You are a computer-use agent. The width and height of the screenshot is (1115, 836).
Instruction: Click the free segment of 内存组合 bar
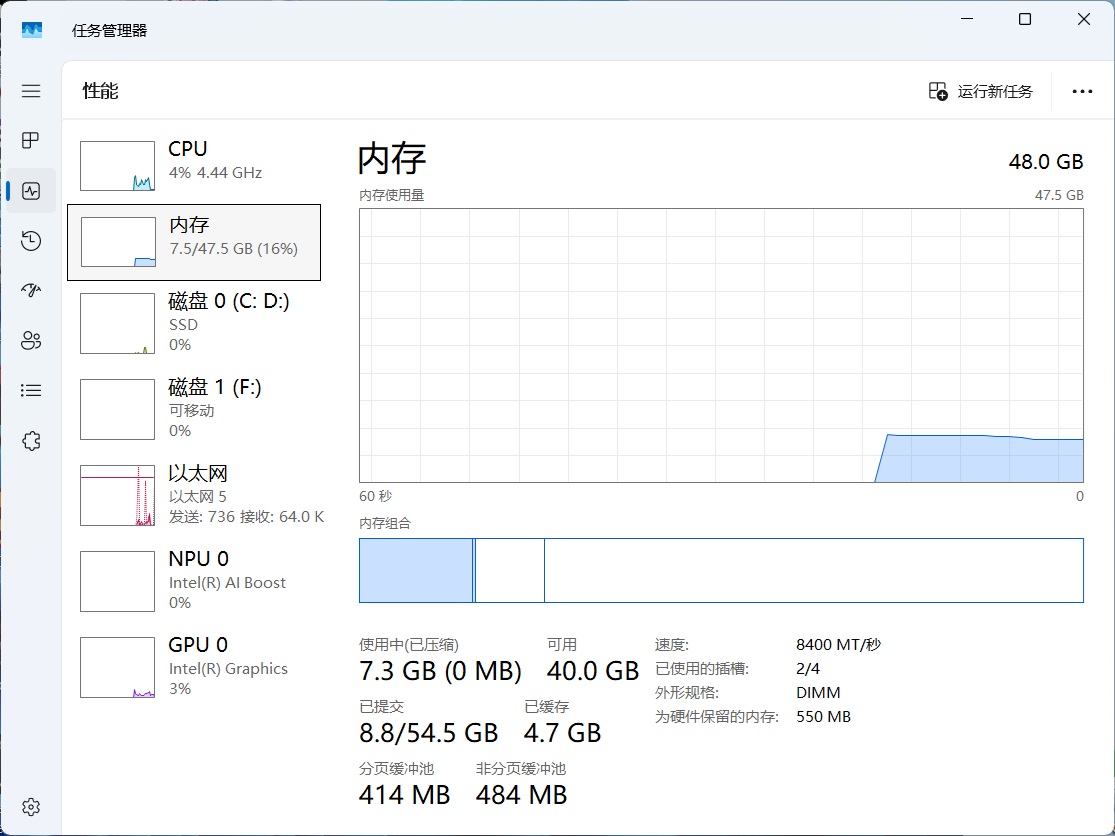[x=813, y=570]
